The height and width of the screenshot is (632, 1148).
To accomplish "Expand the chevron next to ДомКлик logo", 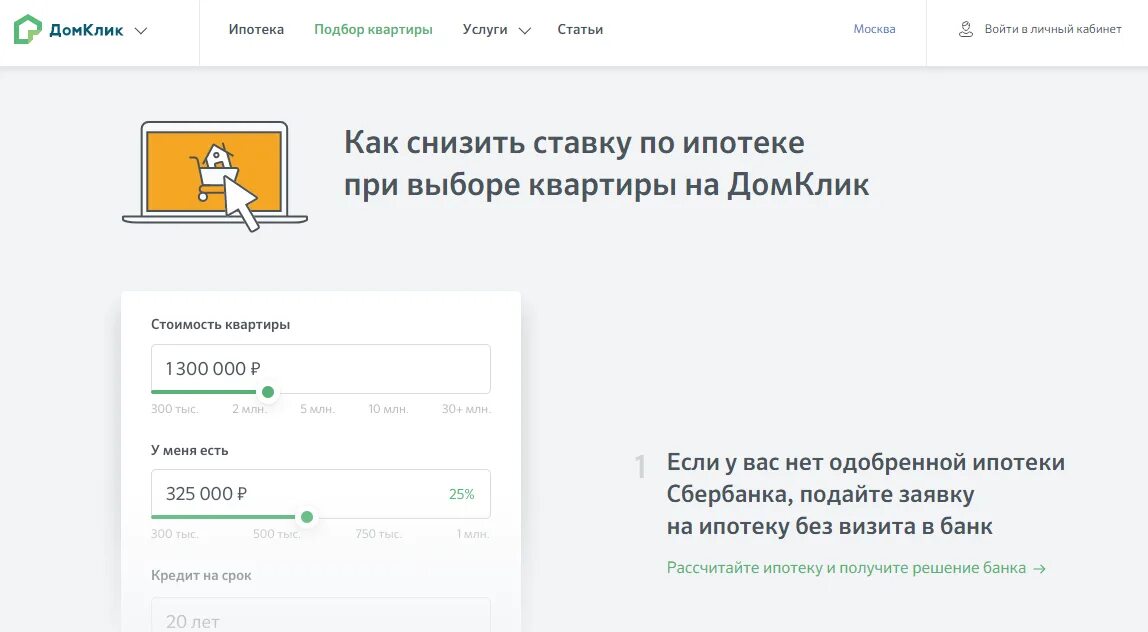I will tap(141, 31).
